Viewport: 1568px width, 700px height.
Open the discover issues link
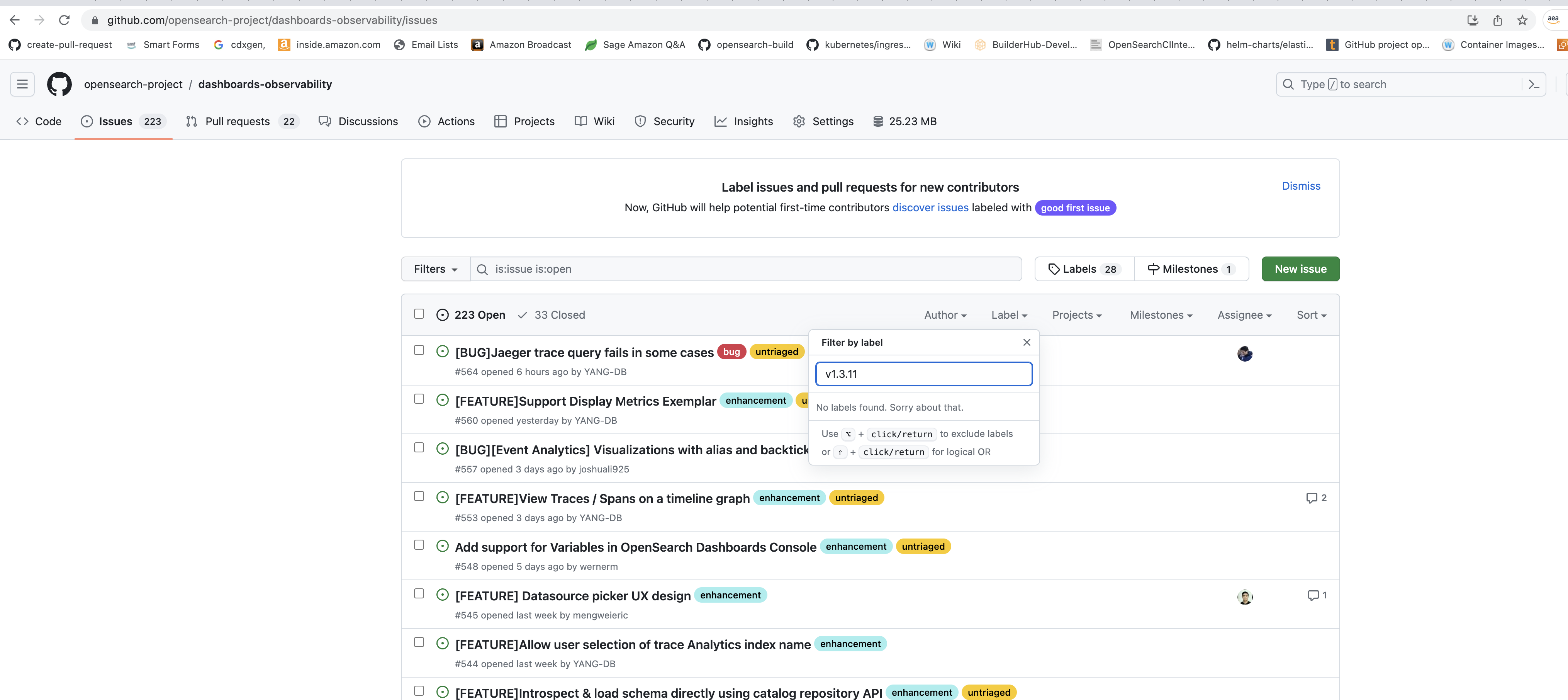click(930, 207)
